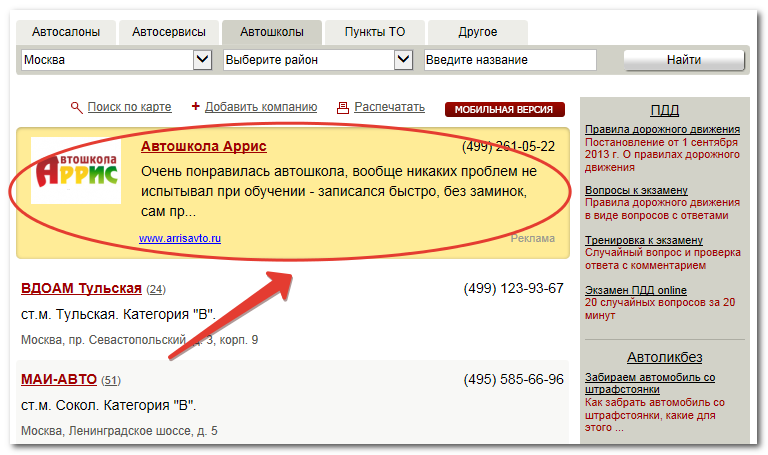Click the plus icon beside Добавить компанию
768x455 pixels.
(x=195, y=106)
